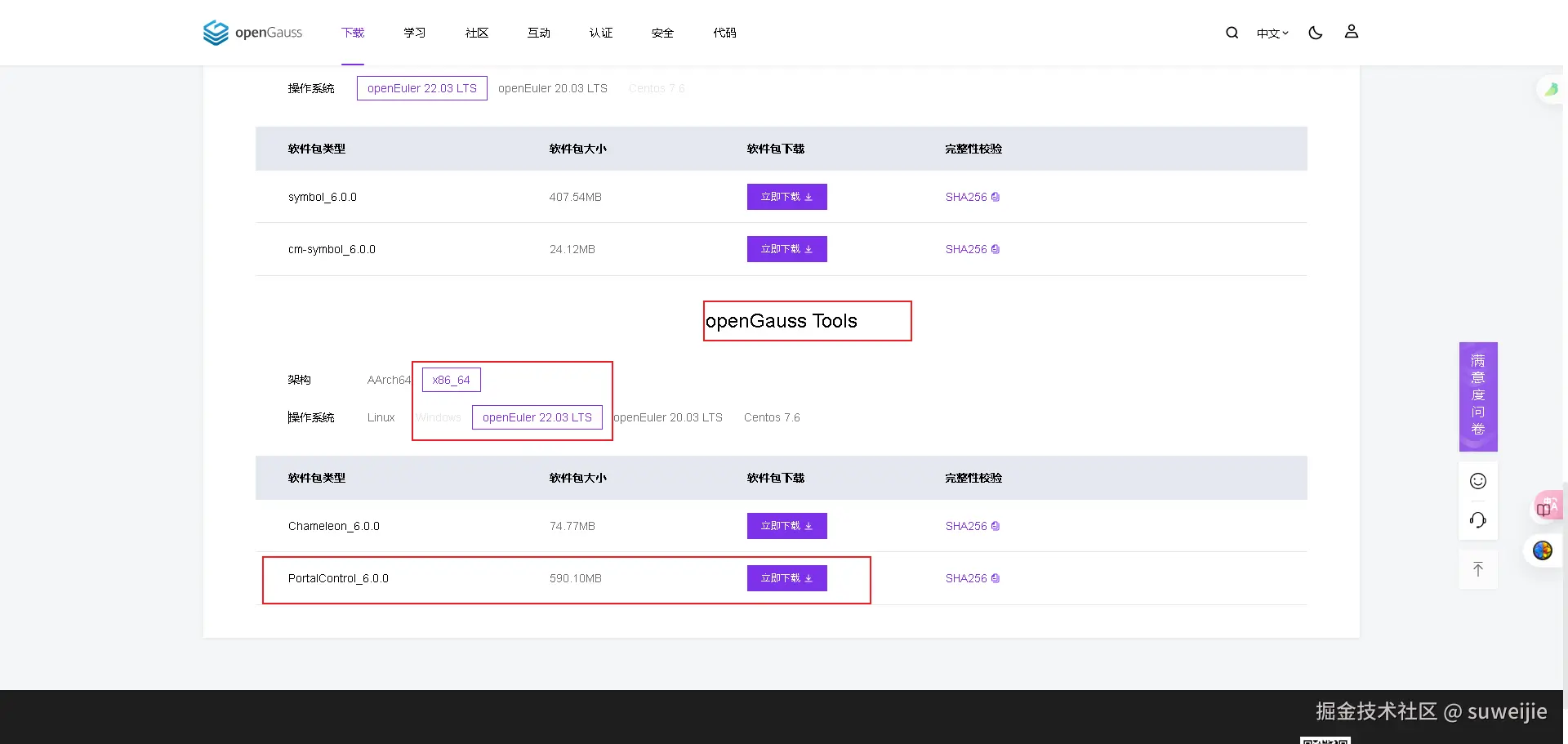Open the headset customer support icon
The height and width of the screenshot is (744, 1568).
tap(1477, 520)
